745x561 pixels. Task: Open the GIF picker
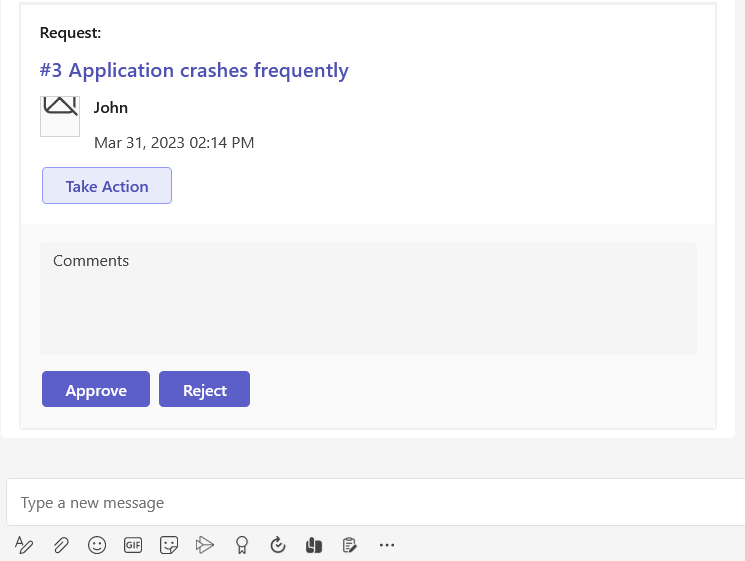pyautogui.click(x=133, y=545)
